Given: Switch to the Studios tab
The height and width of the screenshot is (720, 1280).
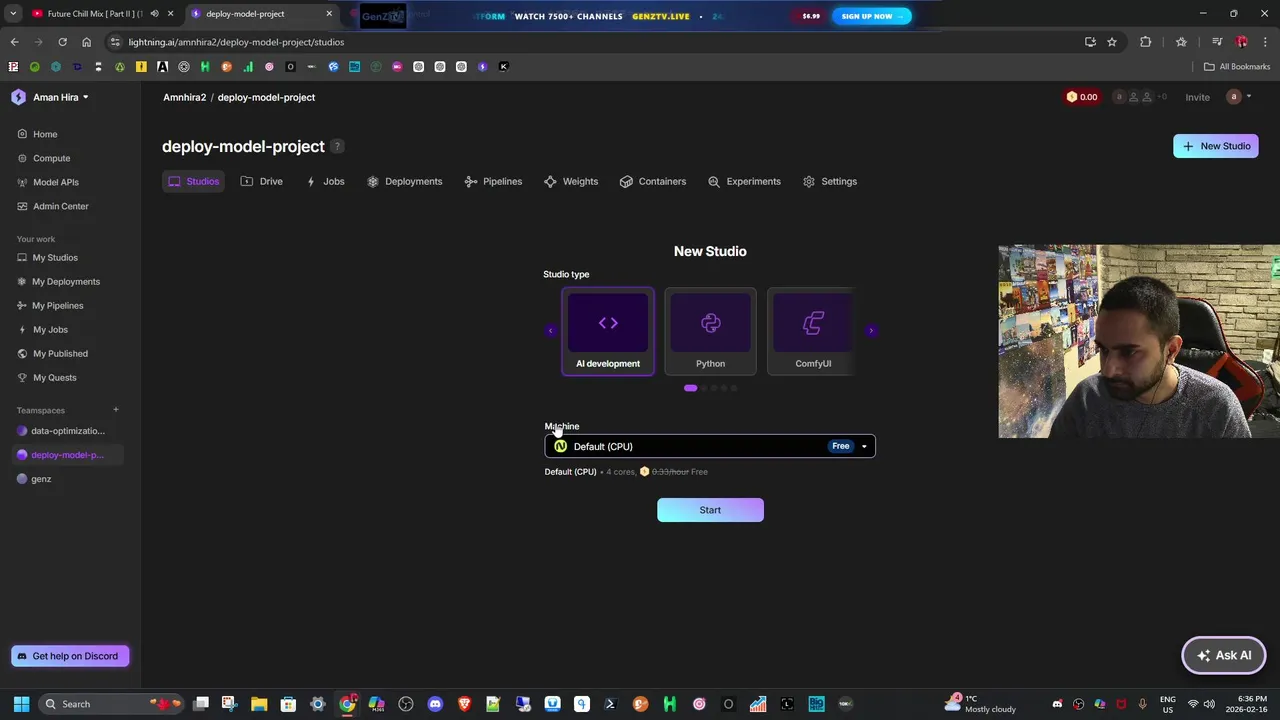Looking at the screenshot, I should coord(193,181).
